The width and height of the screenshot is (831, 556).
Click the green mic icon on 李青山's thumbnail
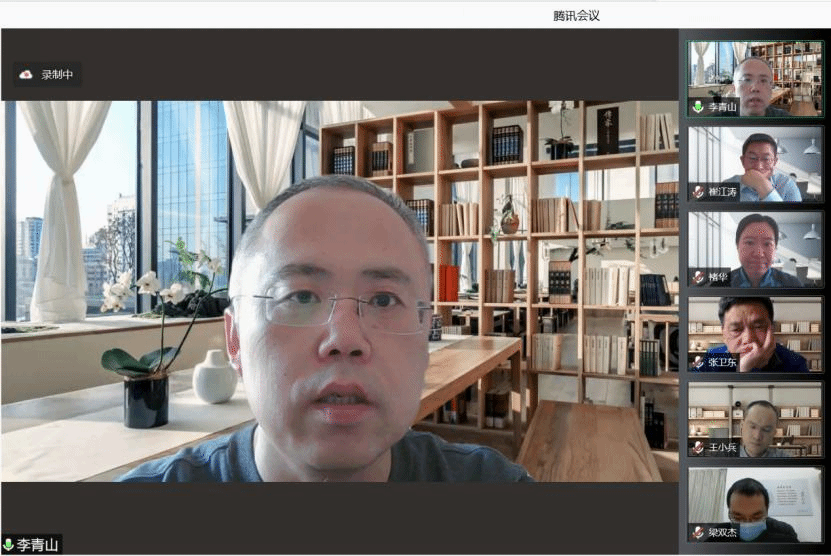click(x=698, y=107)
